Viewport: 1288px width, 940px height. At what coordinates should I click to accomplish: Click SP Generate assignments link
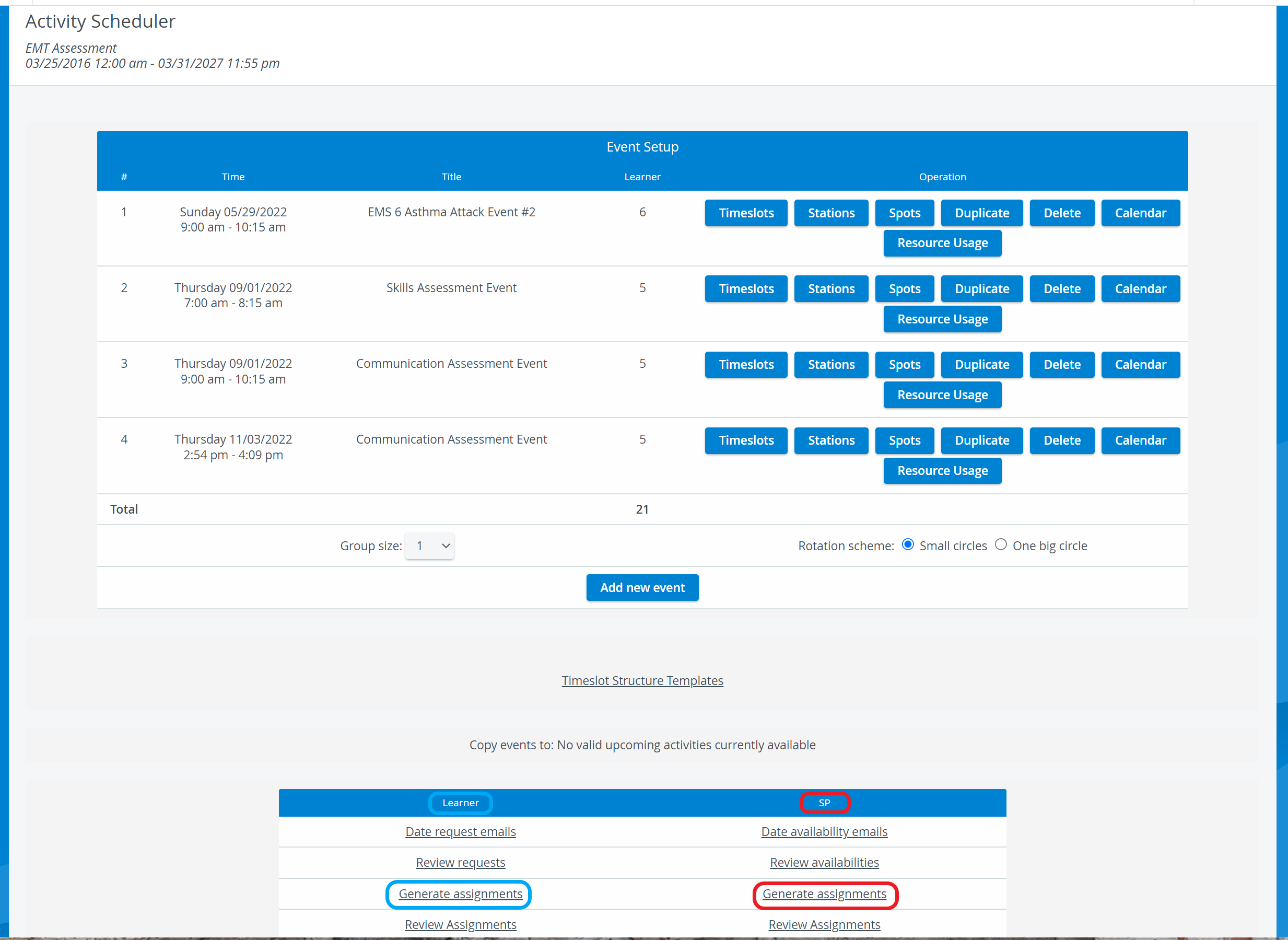(x=824, y=894)
